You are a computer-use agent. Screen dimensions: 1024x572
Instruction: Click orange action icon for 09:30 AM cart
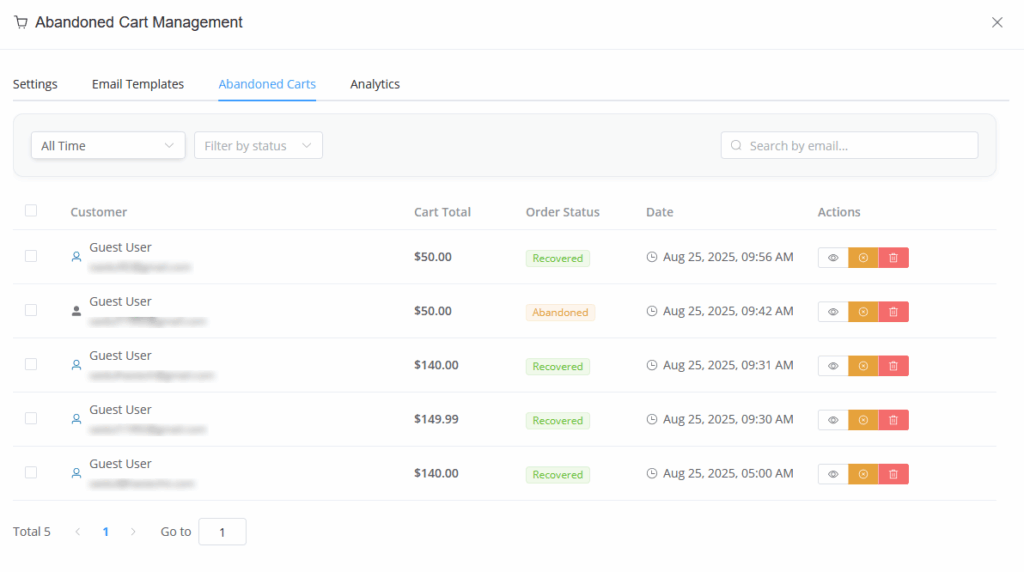[x=863, y=420]
